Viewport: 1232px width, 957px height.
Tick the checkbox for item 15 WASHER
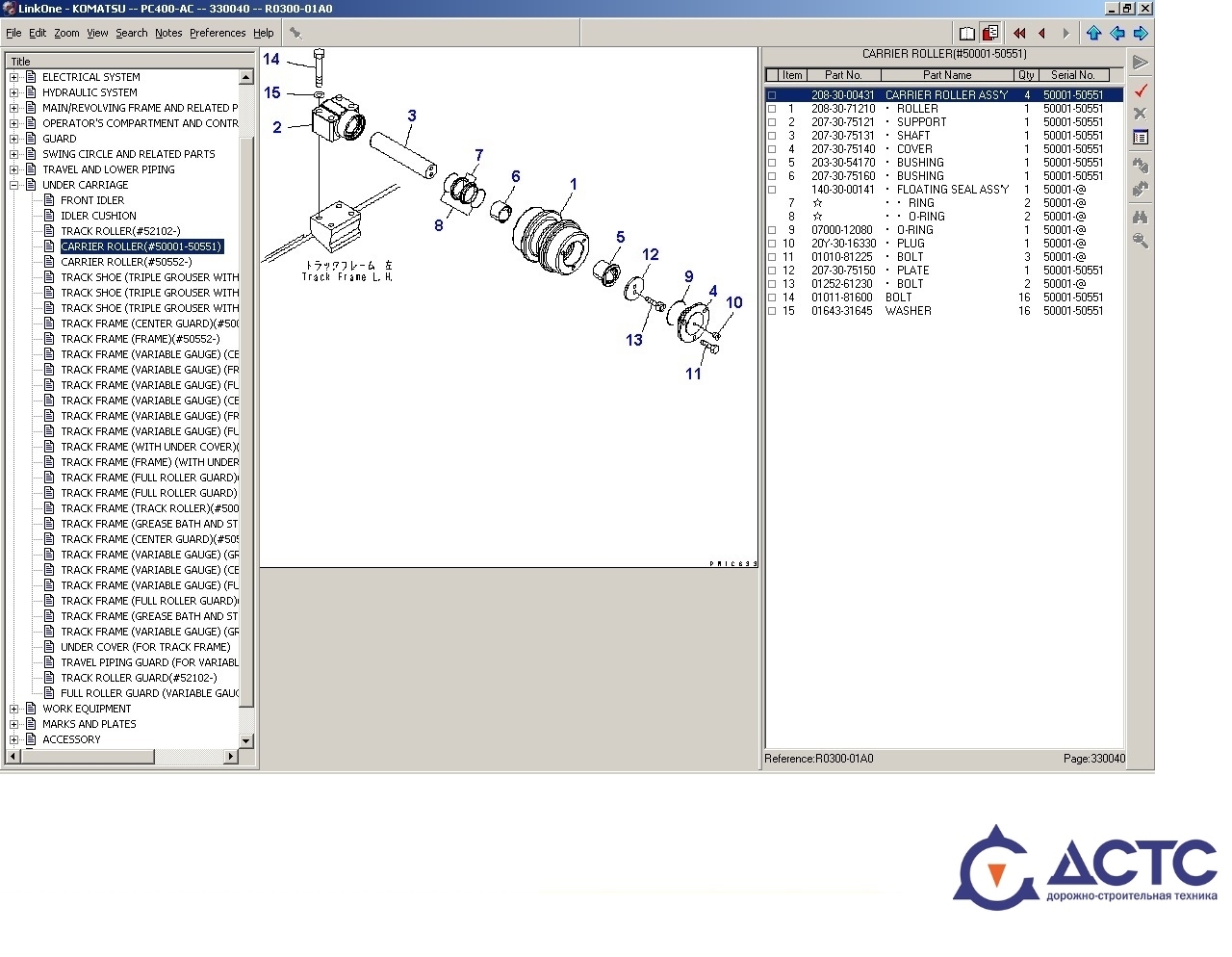pyautogui.click(x=772, y=311)
